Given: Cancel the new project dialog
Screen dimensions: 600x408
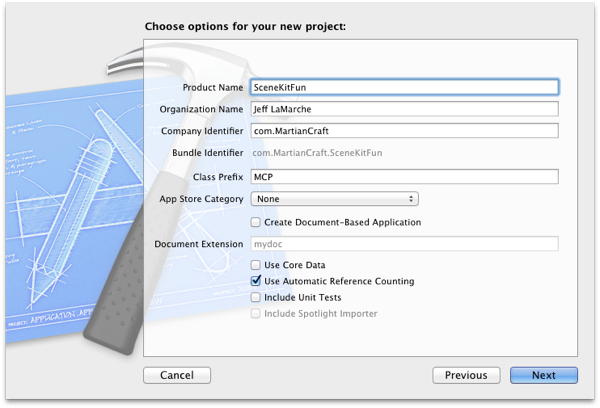Looking at the screenshot, I should click(x=177, y=375).
